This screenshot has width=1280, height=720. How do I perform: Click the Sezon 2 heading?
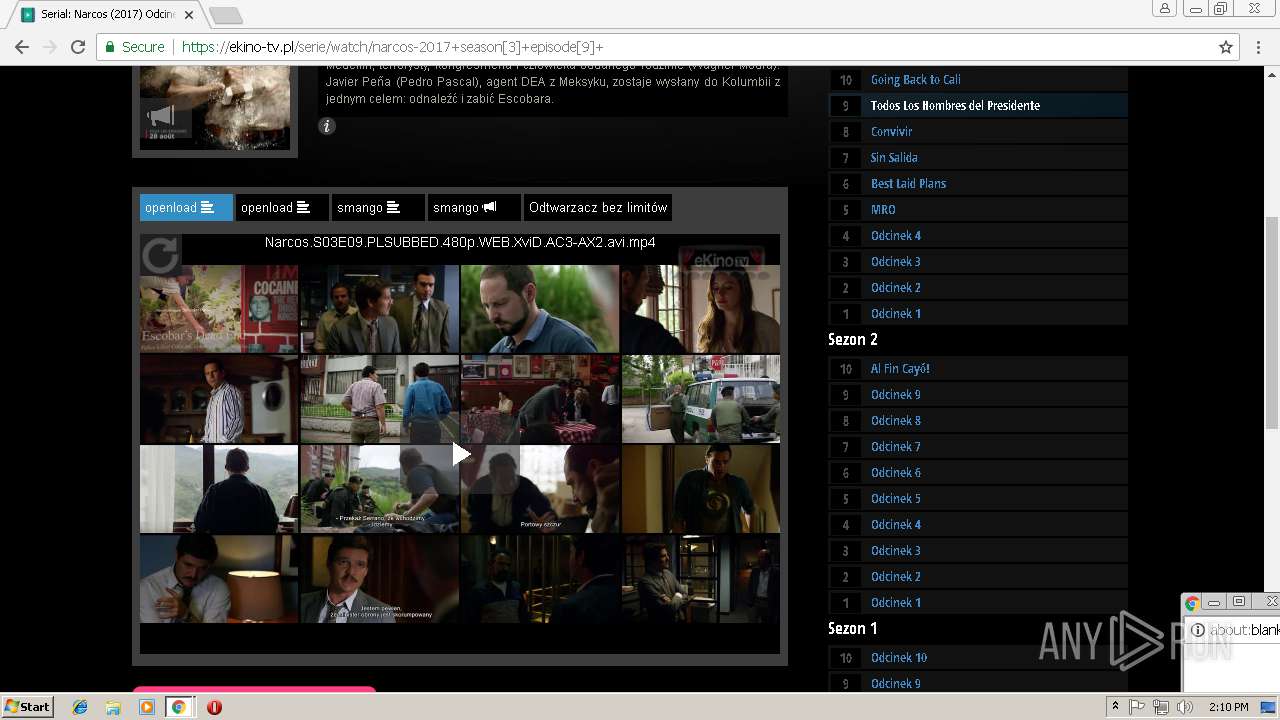[853, 340]
